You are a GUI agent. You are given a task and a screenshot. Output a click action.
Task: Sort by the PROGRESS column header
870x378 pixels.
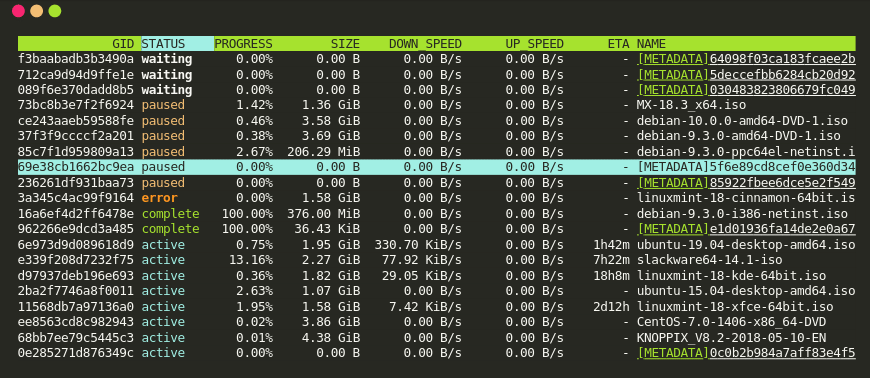[244, 44]
